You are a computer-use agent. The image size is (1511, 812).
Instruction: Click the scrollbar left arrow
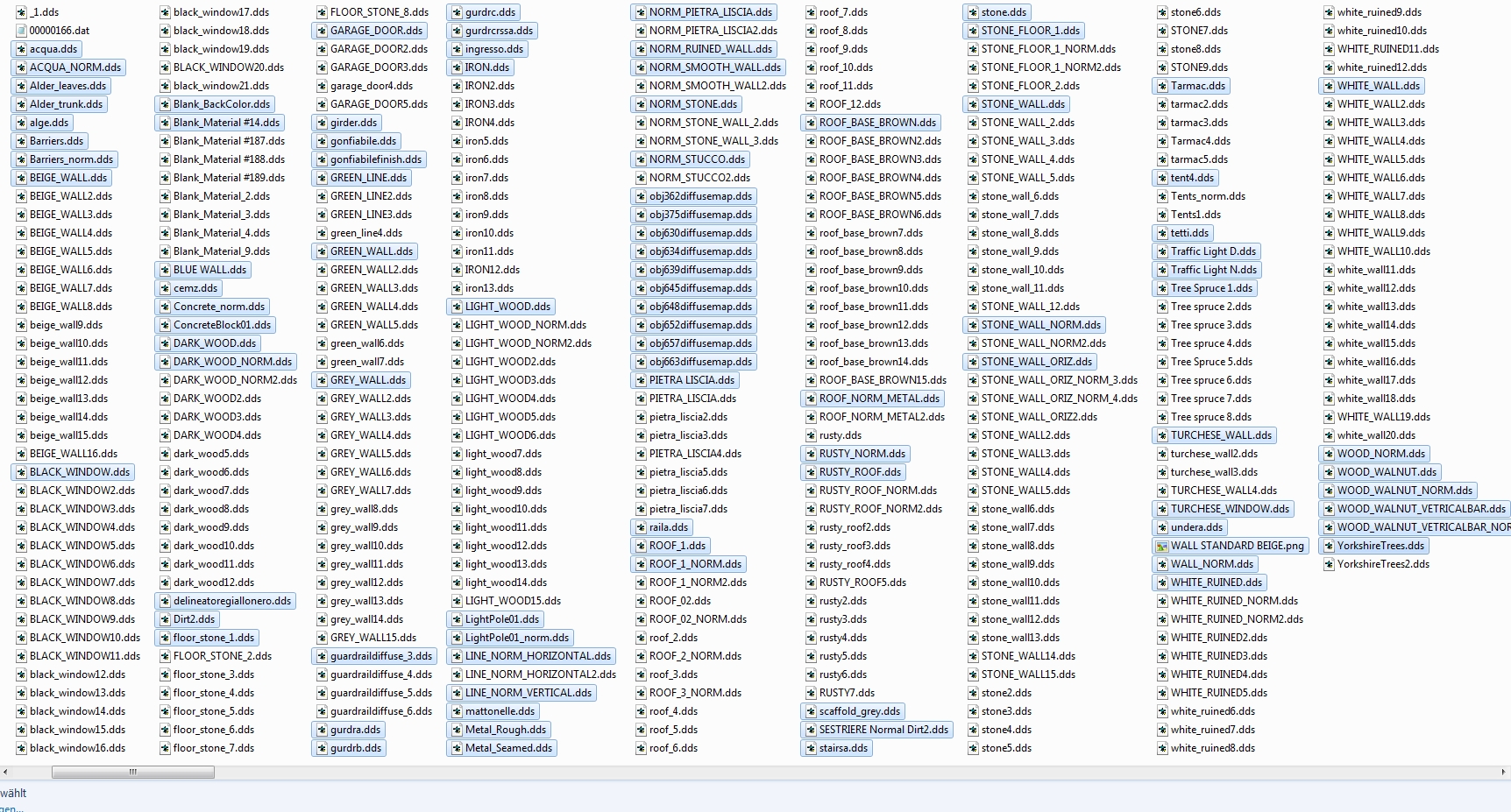[6, 773]
